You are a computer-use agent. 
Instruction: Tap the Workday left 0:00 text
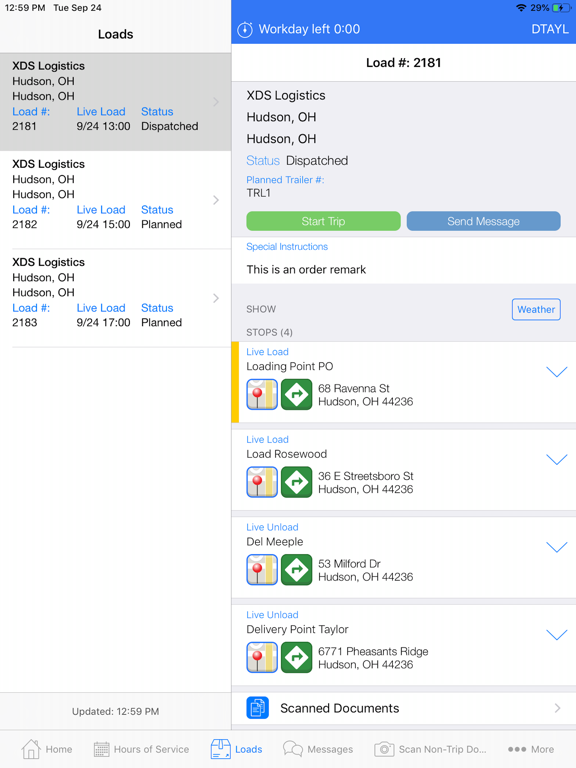click(309, 29)
